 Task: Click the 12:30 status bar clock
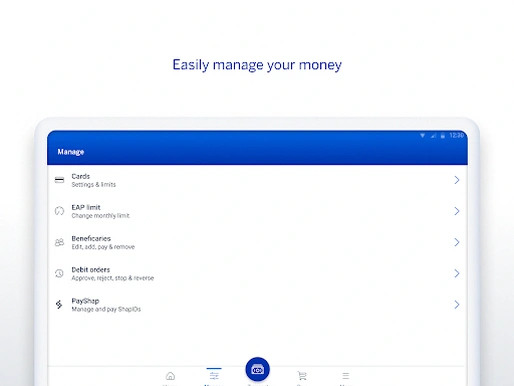click(x=456, y=135)
